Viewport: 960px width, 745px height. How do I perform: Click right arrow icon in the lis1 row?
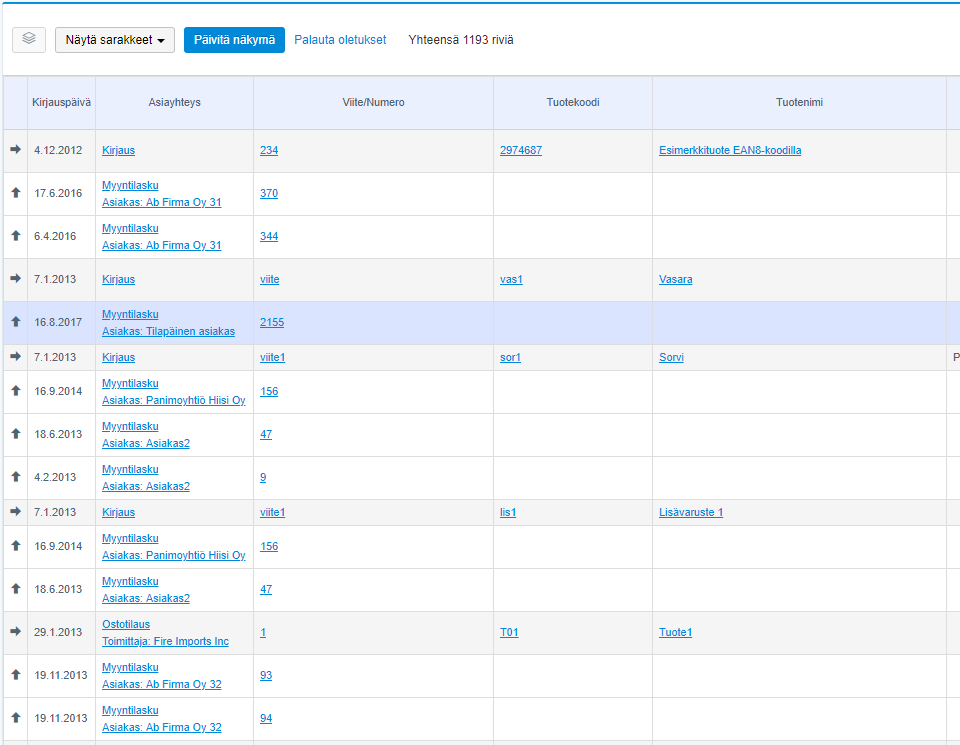(x=16, y=511)
